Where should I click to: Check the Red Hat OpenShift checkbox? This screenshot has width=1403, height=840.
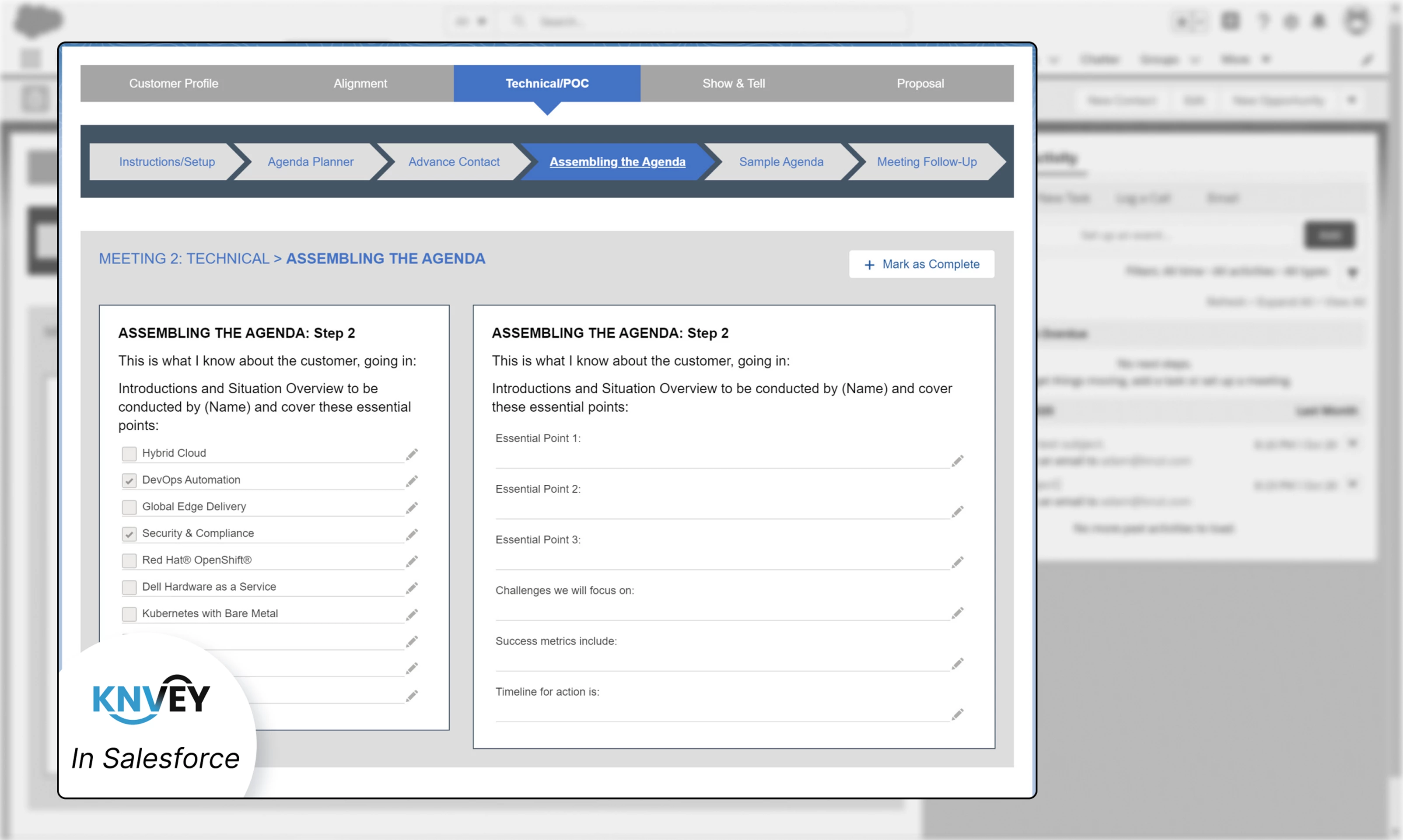pyautogui.click(x=129, y=560)
